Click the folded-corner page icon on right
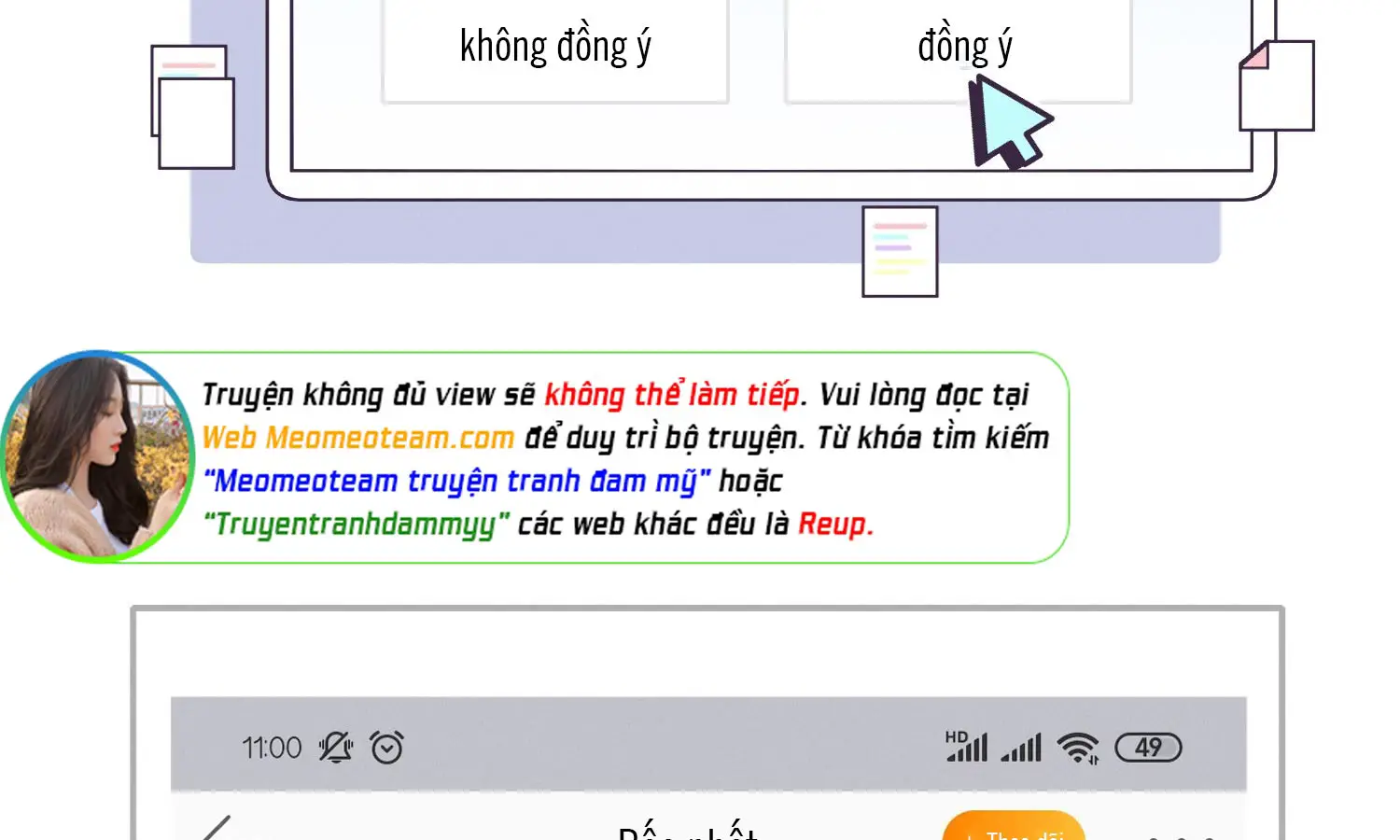Screen dimensions: 1400x840 point(1276,86)
